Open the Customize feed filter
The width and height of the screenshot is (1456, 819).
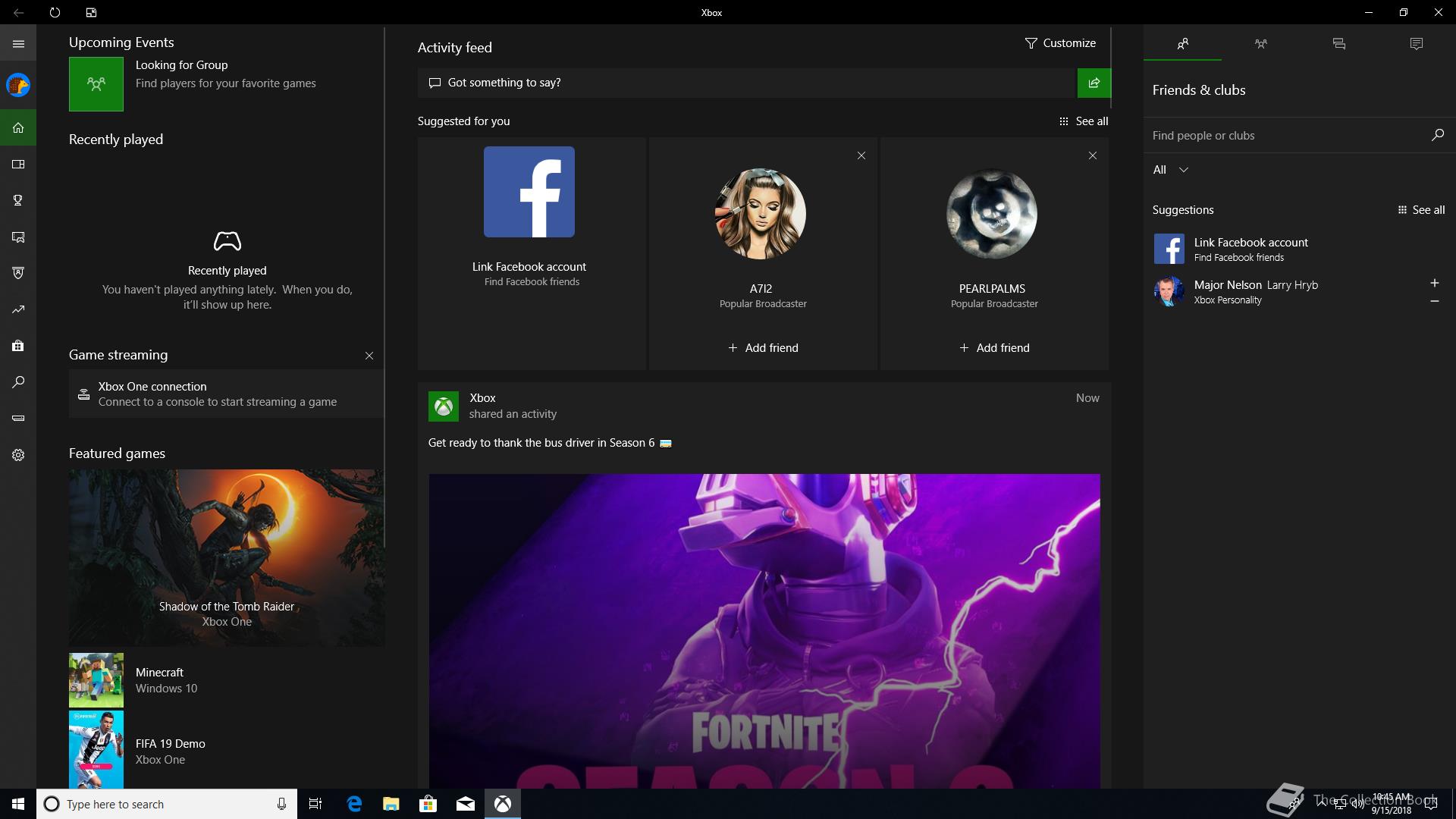coord(1060,43)
